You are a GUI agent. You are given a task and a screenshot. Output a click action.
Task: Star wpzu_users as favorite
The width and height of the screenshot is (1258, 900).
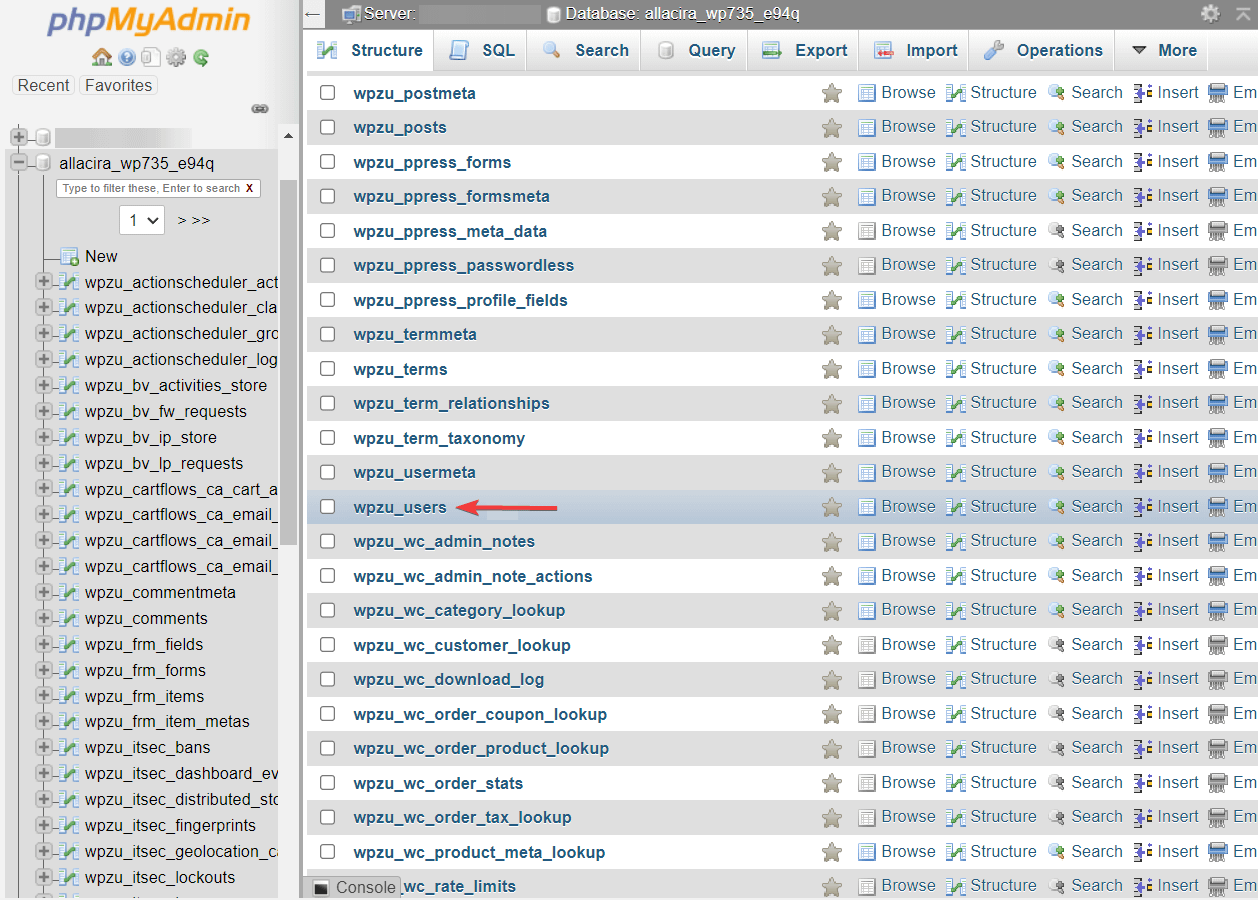pos(831,507)
